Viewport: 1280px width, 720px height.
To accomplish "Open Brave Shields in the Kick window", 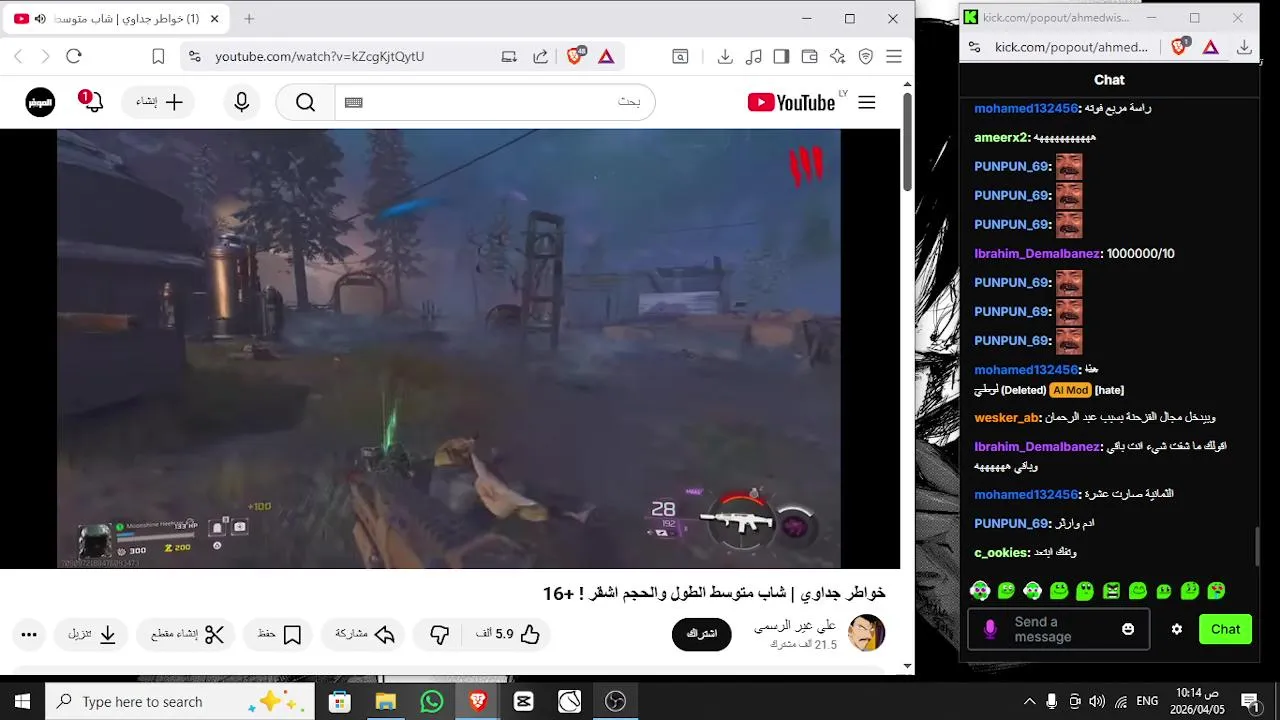I will point(1179,47).
